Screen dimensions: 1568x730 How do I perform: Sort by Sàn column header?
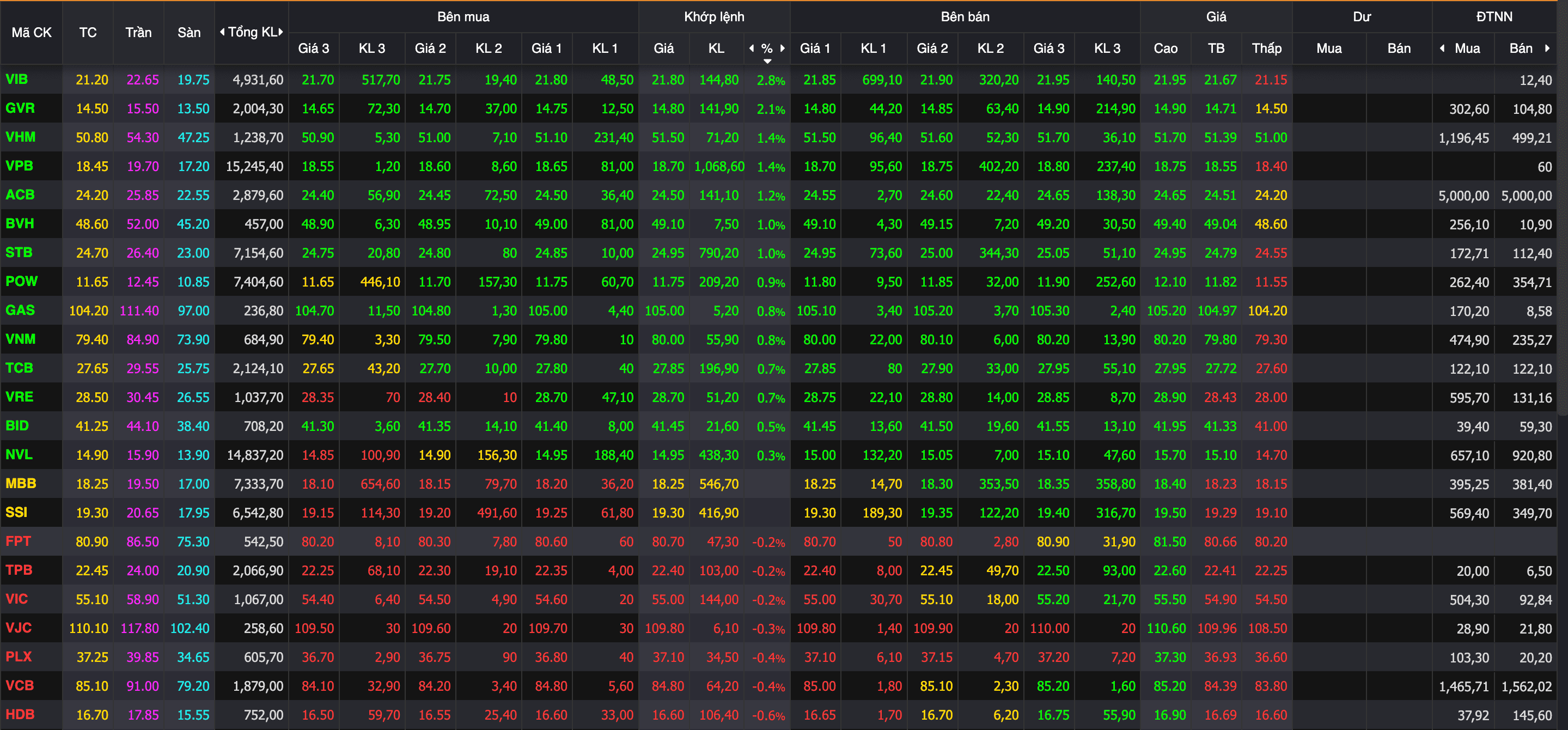pos(188,32)
